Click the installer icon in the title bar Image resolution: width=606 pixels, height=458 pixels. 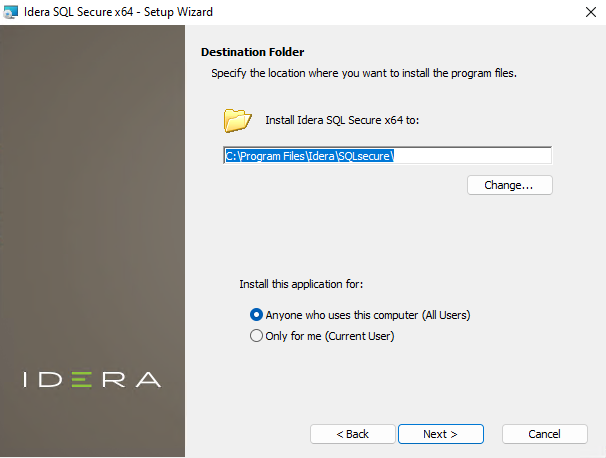click(x=11, y=11)
